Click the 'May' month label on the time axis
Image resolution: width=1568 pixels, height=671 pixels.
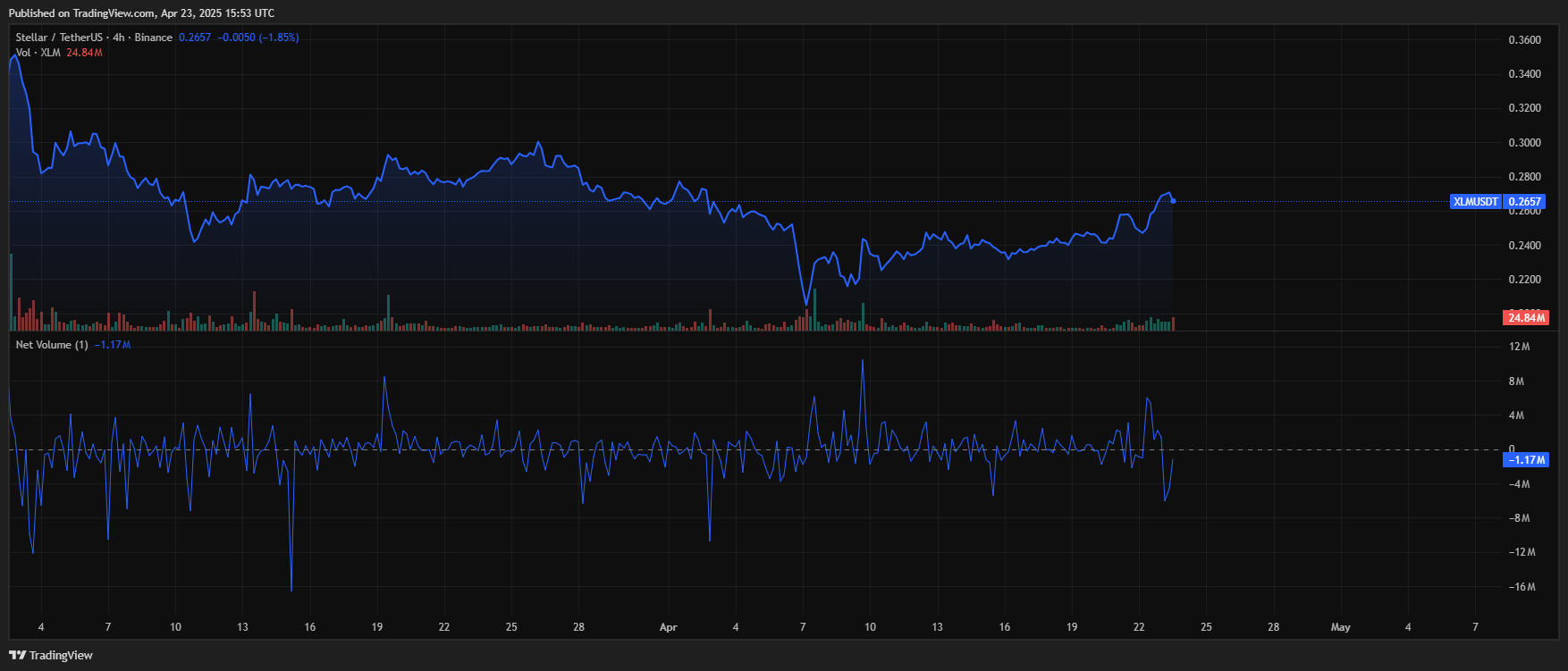tap(1341, 627)
